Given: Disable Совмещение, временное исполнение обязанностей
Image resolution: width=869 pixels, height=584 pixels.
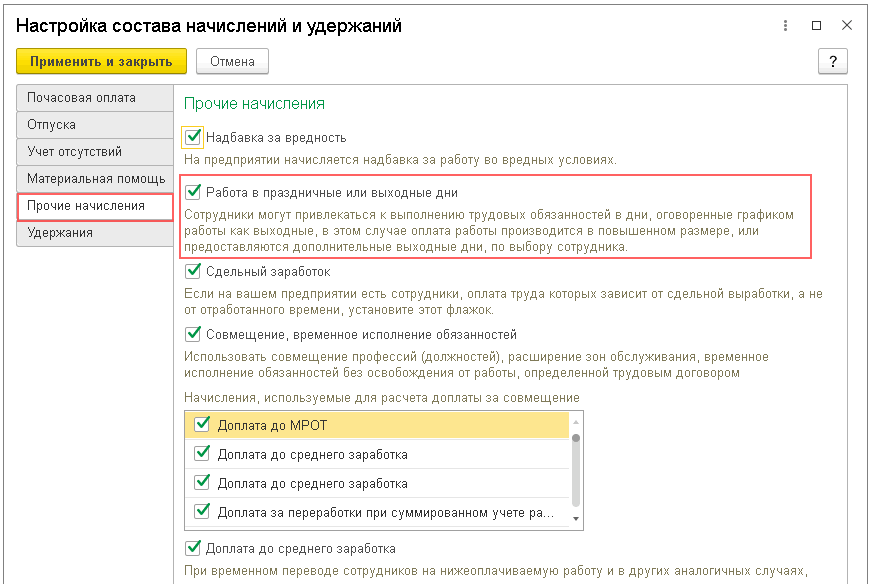Looking at the screenshot, I should click(193, 334).
